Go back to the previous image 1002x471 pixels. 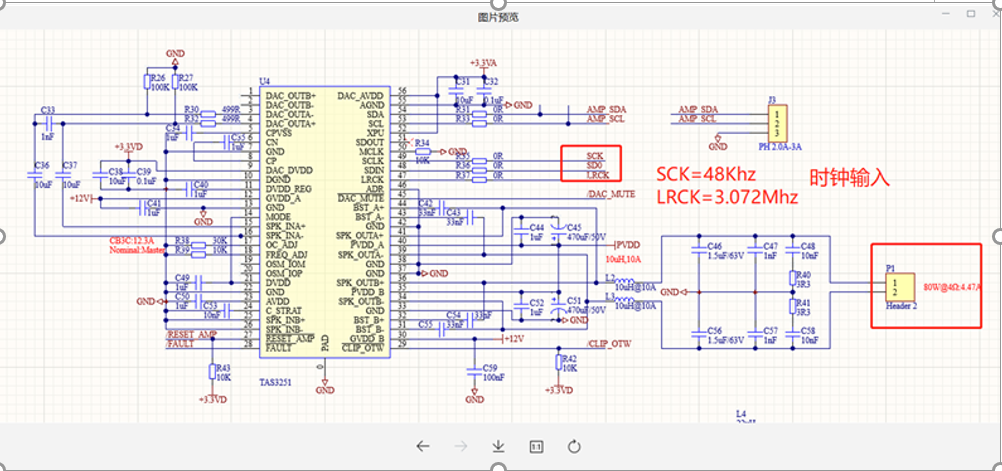click(x=422, y=447)
